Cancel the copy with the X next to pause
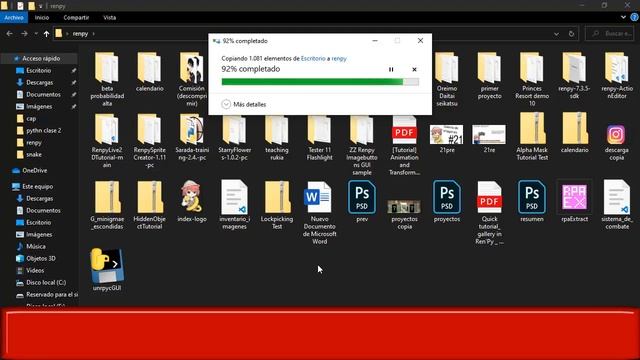The image size is (640, 360). (414, 69)
